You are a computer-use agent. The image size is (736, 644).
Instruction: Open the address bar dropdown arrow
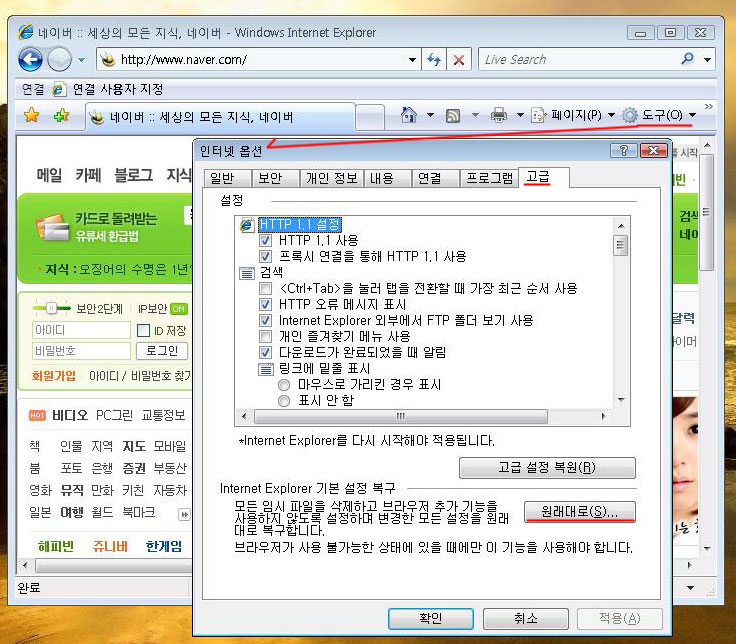(x=412, y=60)
